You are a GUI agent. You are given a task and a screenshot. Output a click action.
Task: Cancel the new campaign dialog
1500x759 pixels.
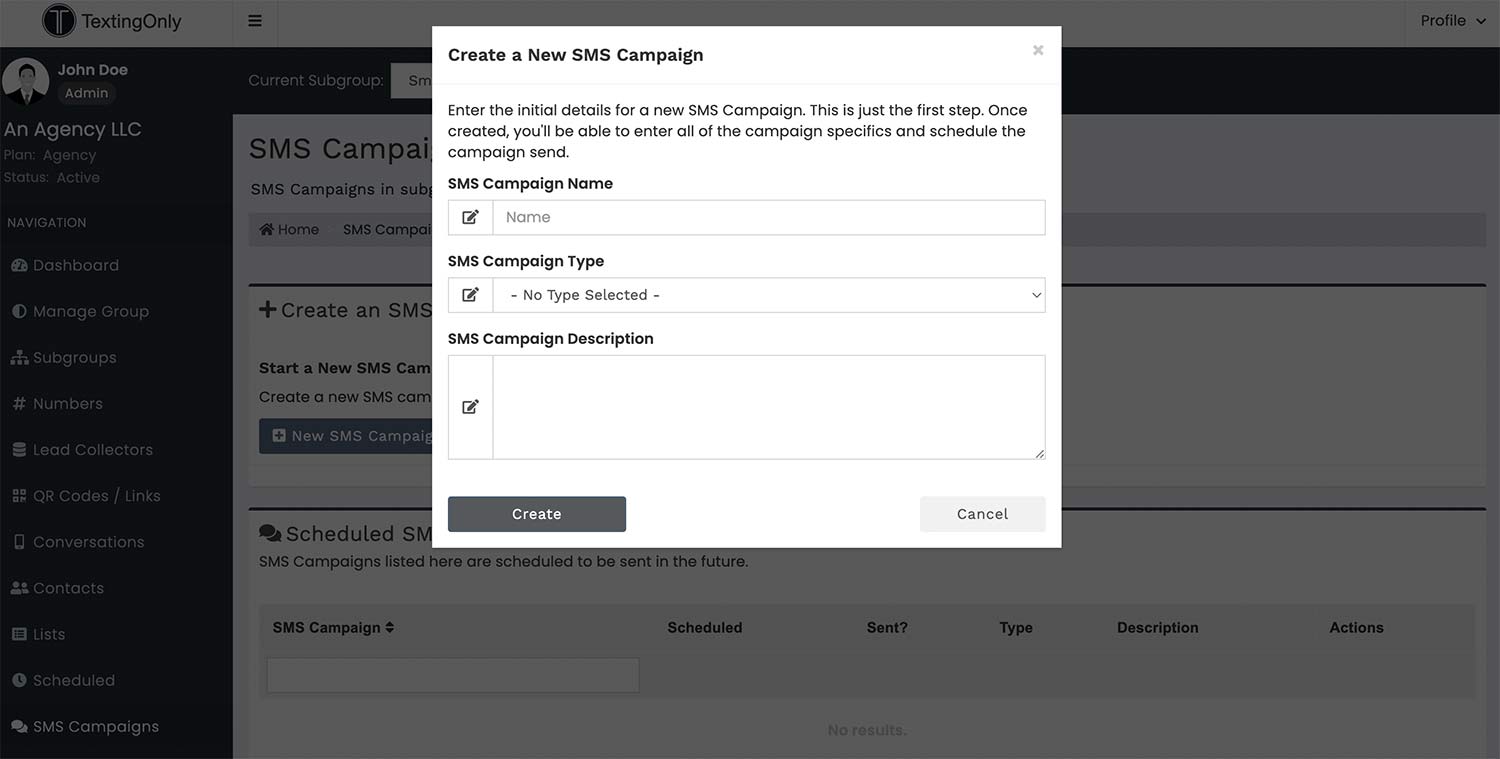pyautogui.click(x=981, y=513)
